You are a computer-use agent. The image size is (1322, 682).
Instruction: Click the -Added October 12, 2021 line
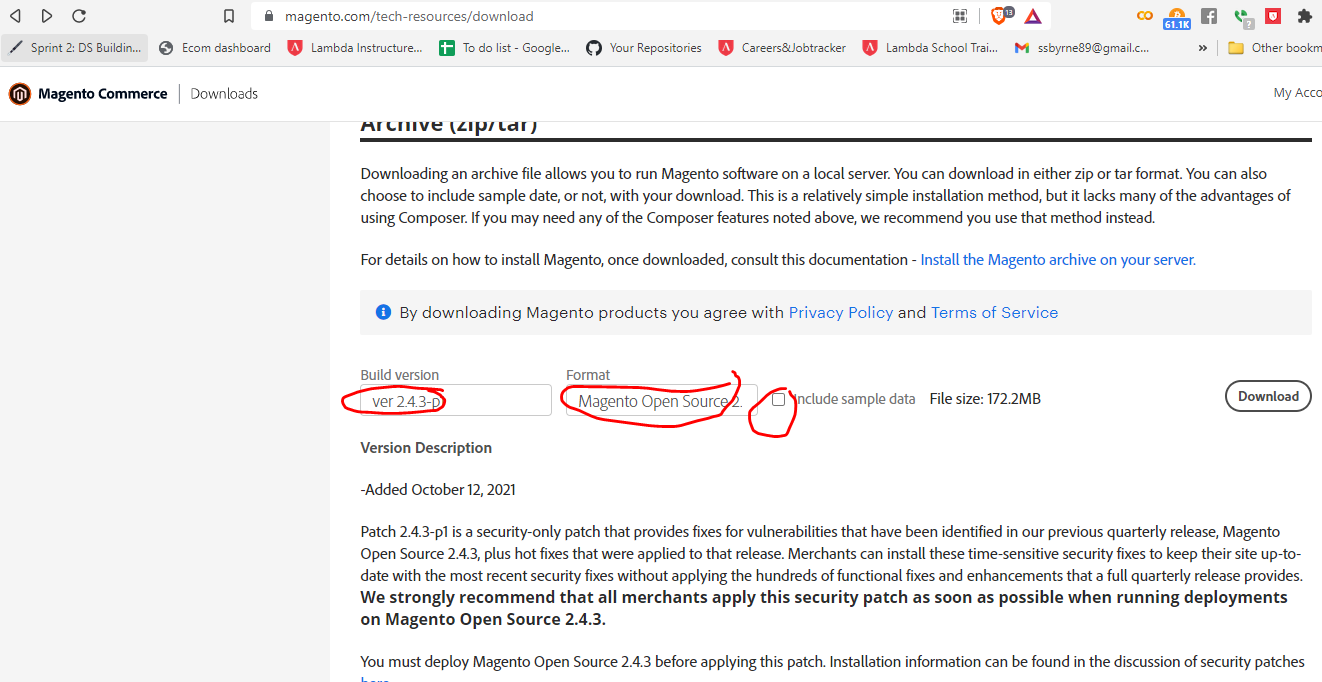click(438, 490)
